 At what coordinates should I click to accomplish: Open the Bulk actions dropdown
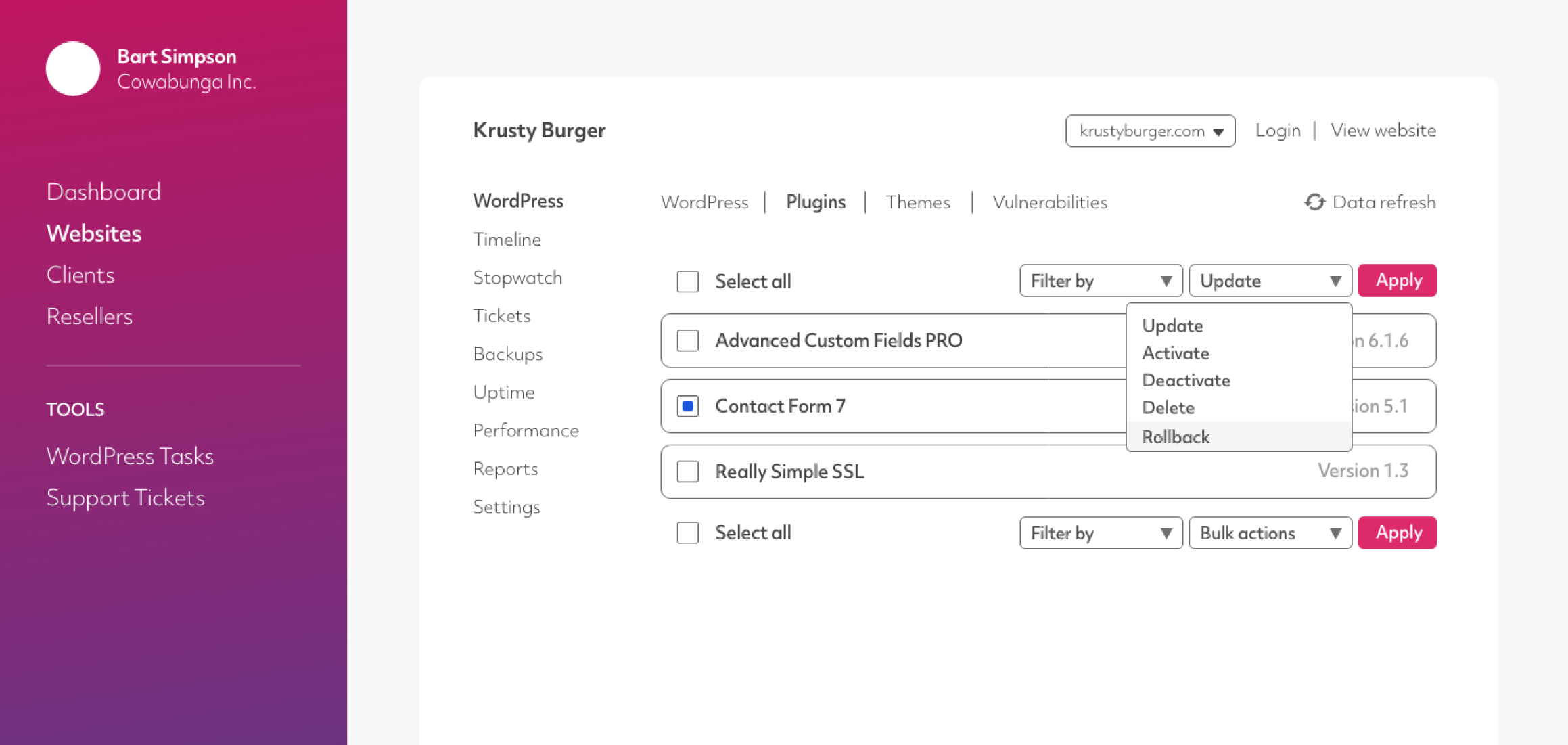click(x=1270, y=533)
